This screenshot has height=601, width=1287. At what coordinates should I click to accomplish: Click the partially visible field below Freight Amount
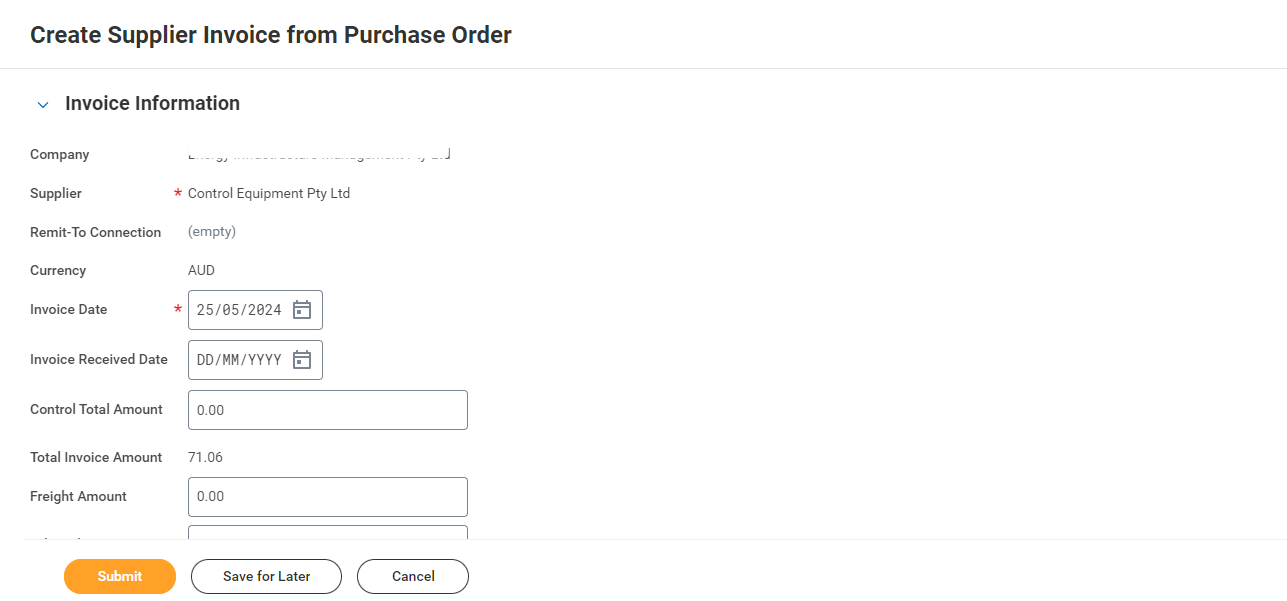pos(327,532)
